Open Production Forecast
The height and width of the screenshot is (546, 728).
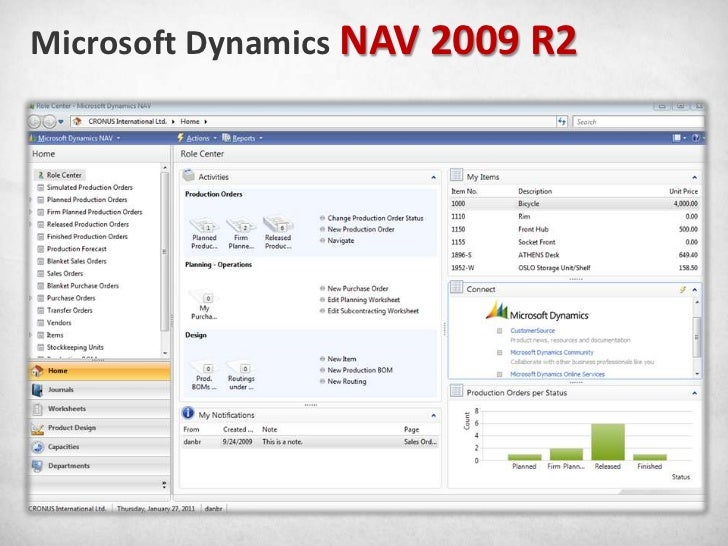click(77, 249)
